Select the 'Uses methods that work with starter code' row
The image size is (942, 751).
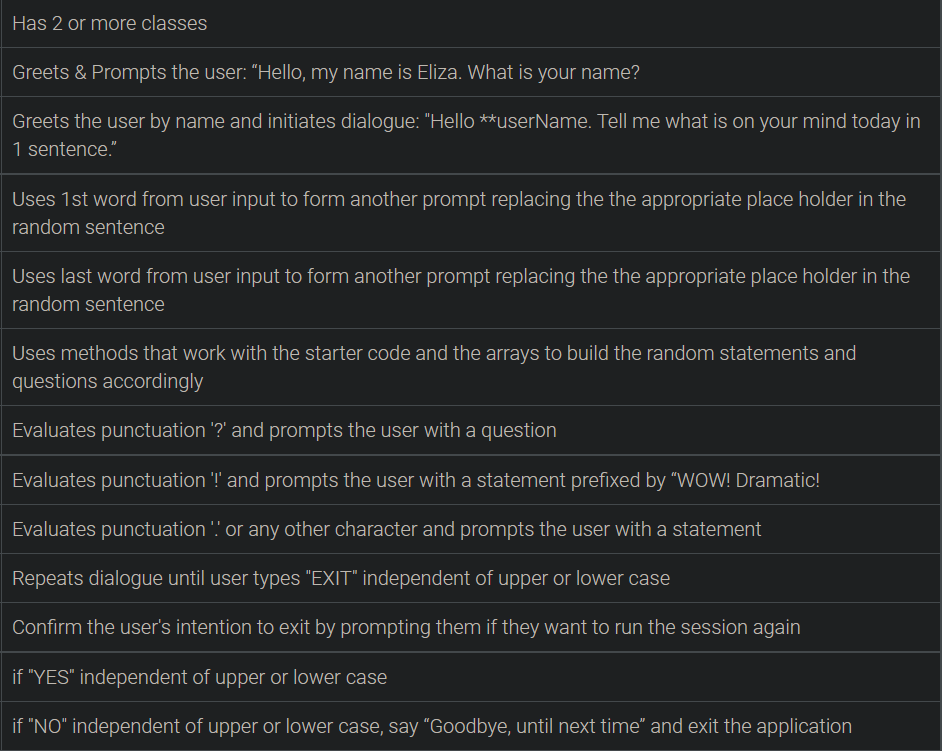click(471, 367)
